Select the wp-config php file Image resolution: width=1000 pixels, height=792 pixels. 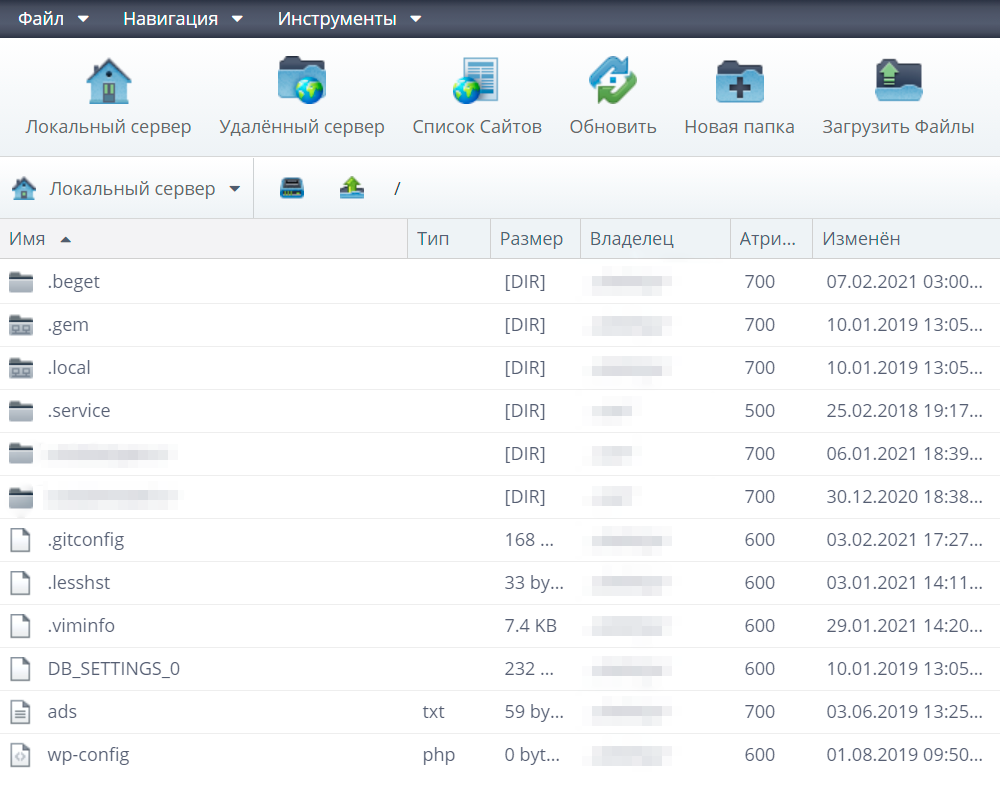pyautogui.click(x=88, y=755)
